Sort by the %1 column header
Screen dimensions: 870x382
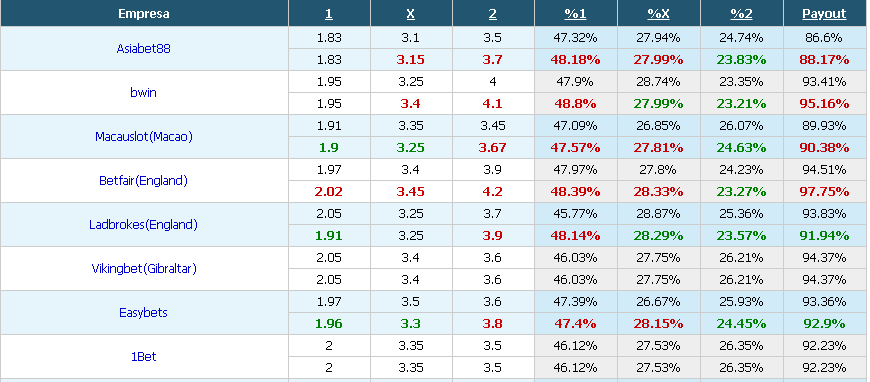coord(575,14)
